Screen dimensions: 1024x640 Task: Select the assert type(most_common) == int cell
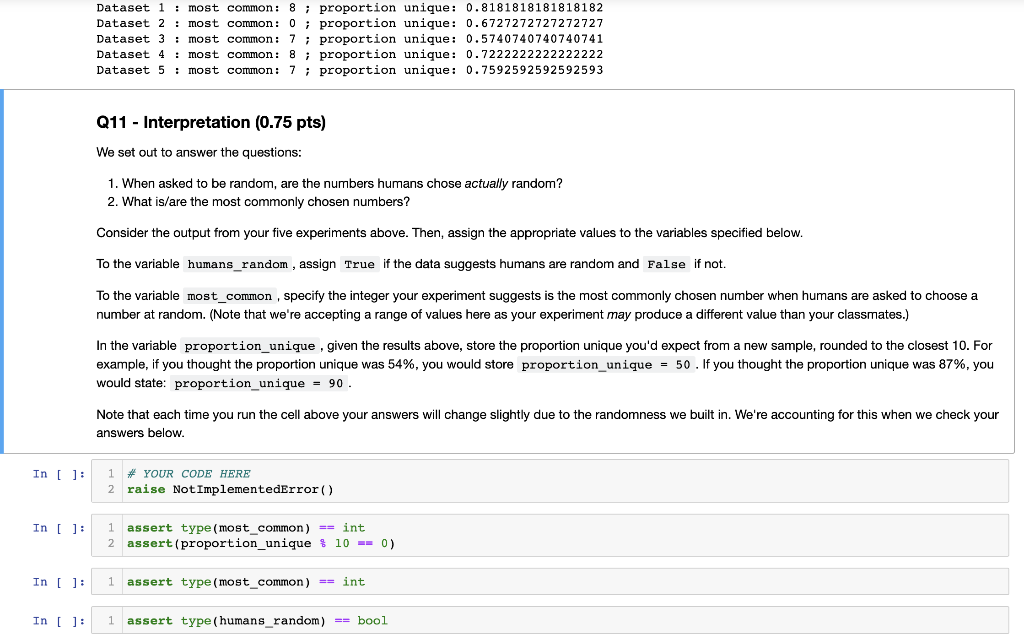coord(247,581)
